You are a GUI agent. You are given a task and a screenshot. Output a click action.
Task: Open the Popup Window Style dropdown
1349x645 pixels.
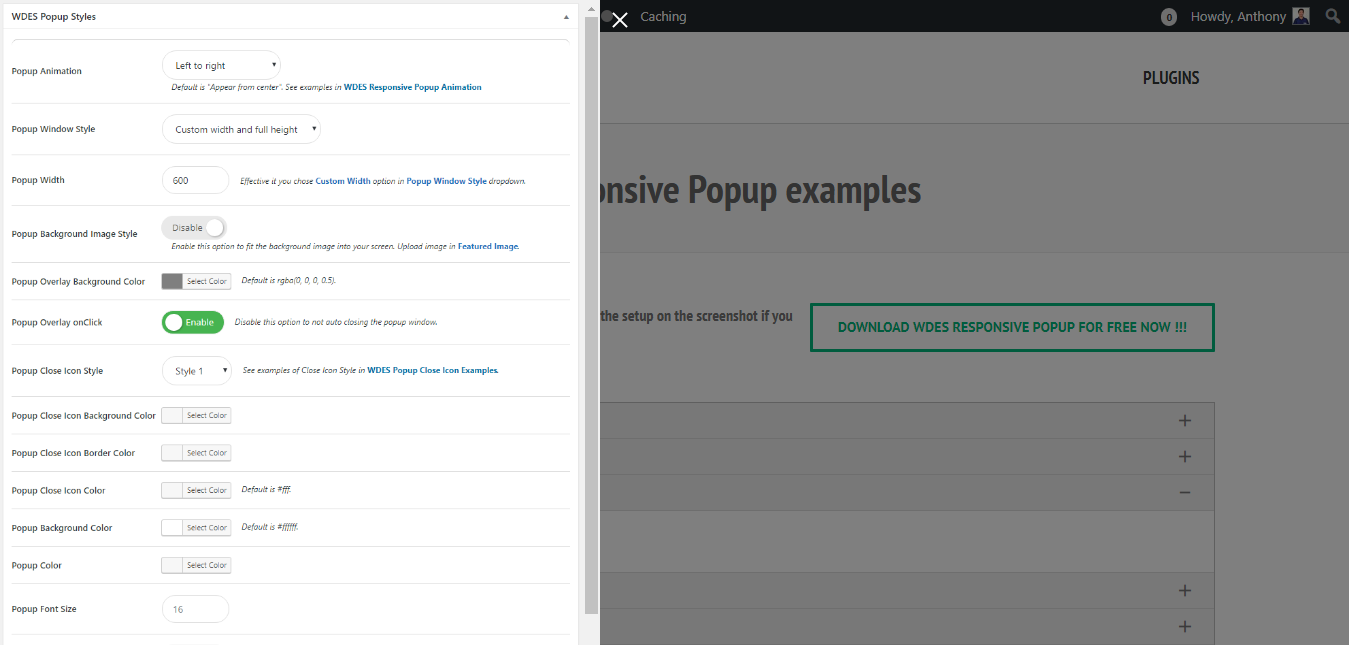tap(241, 129)
